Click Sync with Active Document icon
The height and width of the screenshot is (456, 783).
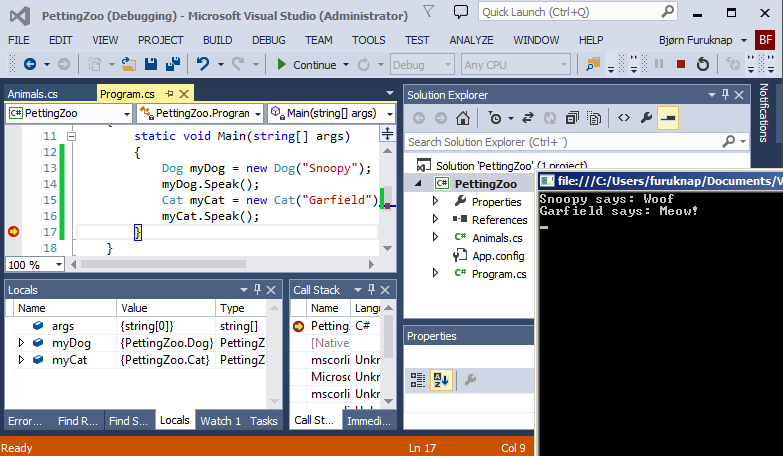click(528, 118)
